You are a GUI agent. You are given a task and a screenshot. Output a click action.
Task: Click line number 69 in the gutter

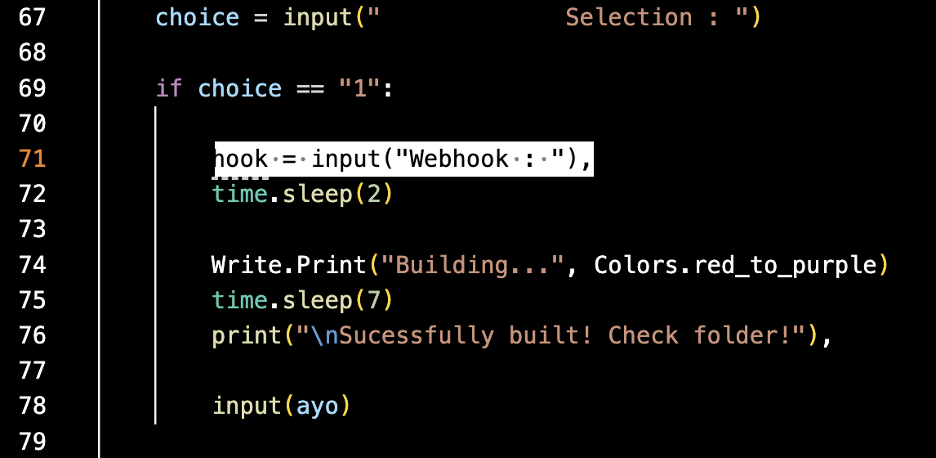33,89
